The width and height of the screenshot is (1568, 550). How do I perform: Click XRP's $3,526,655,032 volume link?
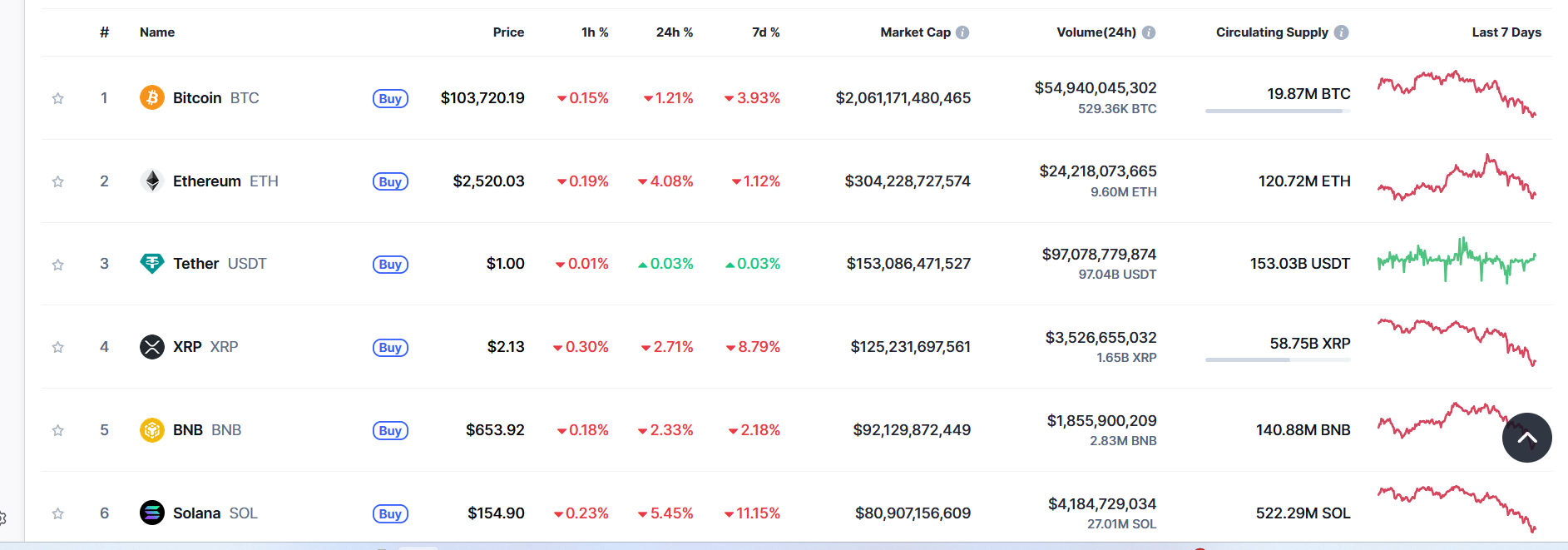(1101, 337)
